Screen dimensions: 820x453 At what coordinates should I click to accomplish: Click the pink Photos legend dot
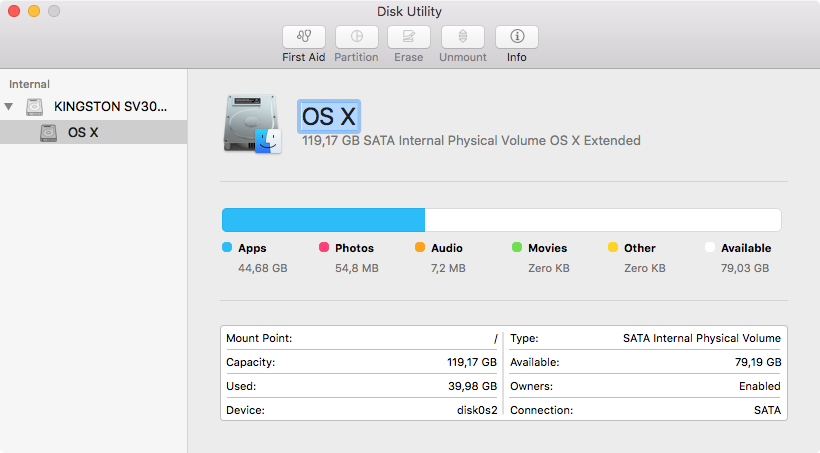324,247
